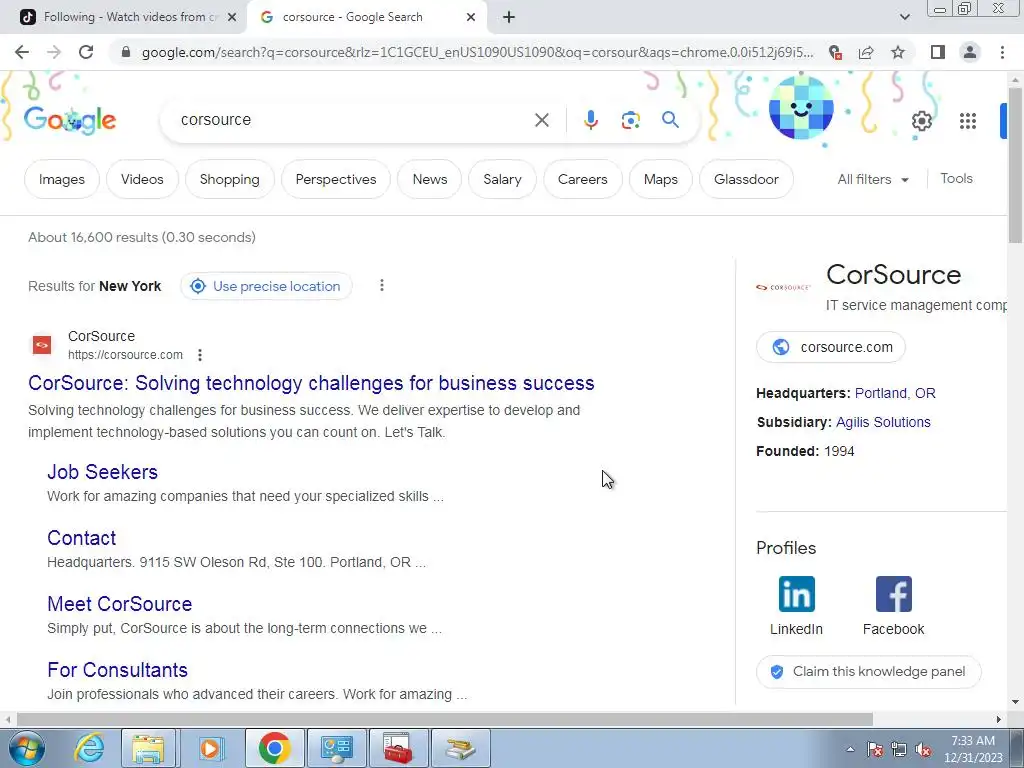Expand the All filters dropdown
The height and width of the screenshot is (768, 1024).
click(872, 179)
